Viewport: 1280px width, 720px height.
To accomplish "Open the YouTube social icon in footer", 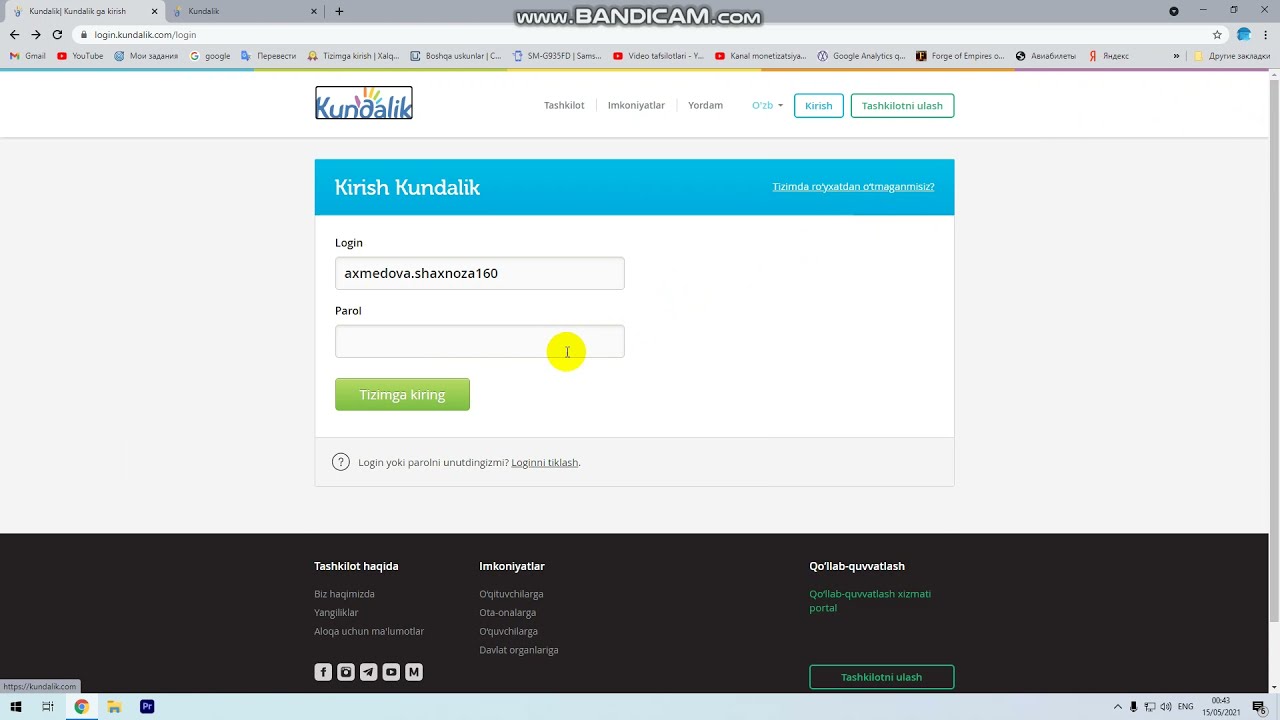I will tap(391, 672).
